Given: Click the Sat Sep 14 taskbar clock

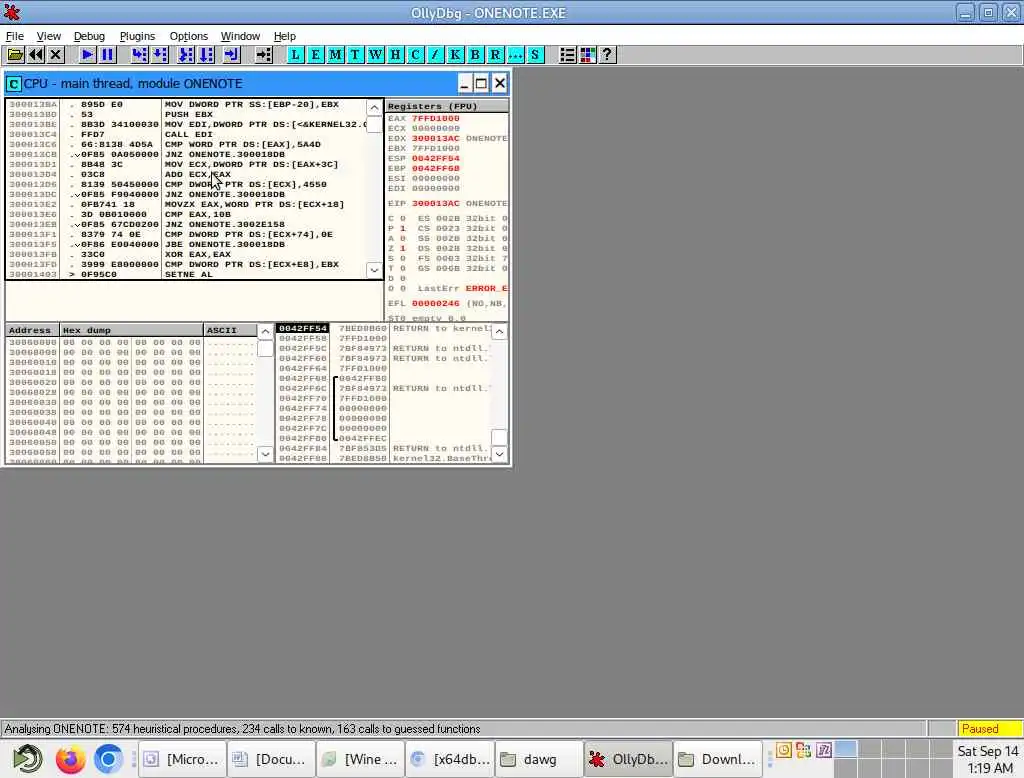Looking at the screenshot, I should 987,759.
